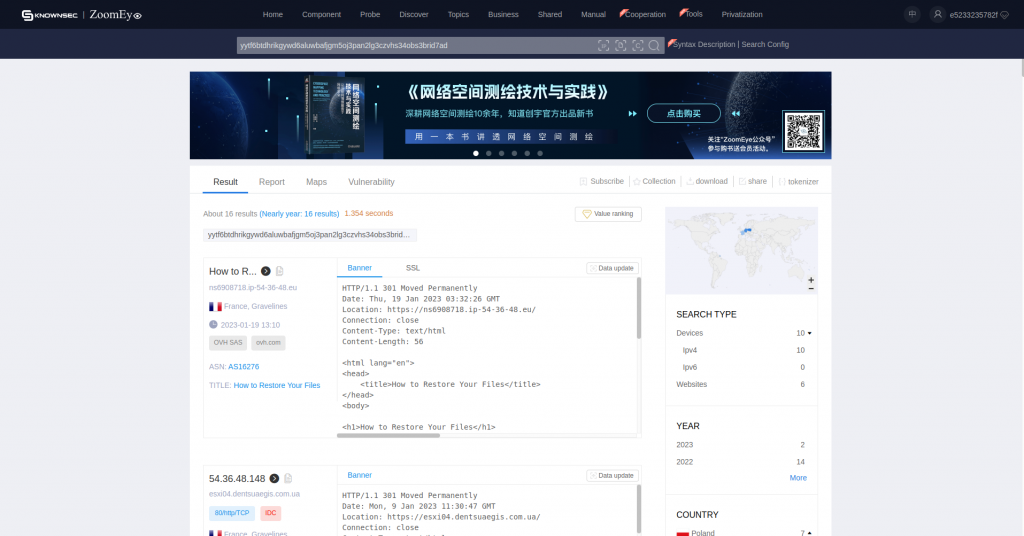This screenshot has height=536, width=1024.
Task: Click the forward arrows on the banner
Action: click(x=632, y=114)
